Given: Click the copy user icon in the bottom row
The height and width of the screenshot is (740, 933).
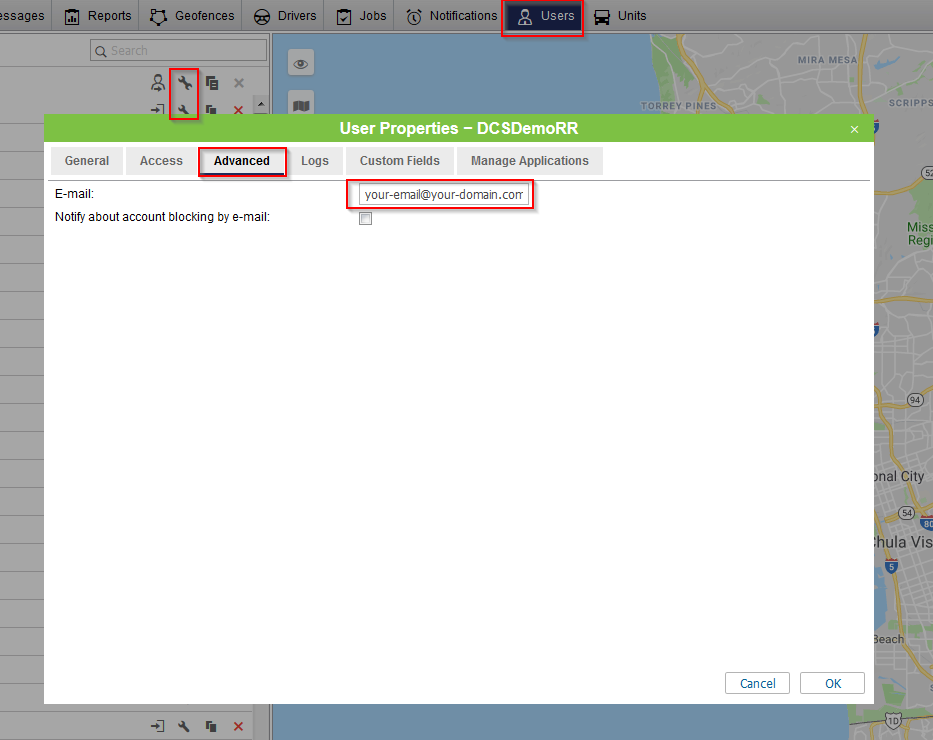Looking at the screenshot, I should (211, 726).
